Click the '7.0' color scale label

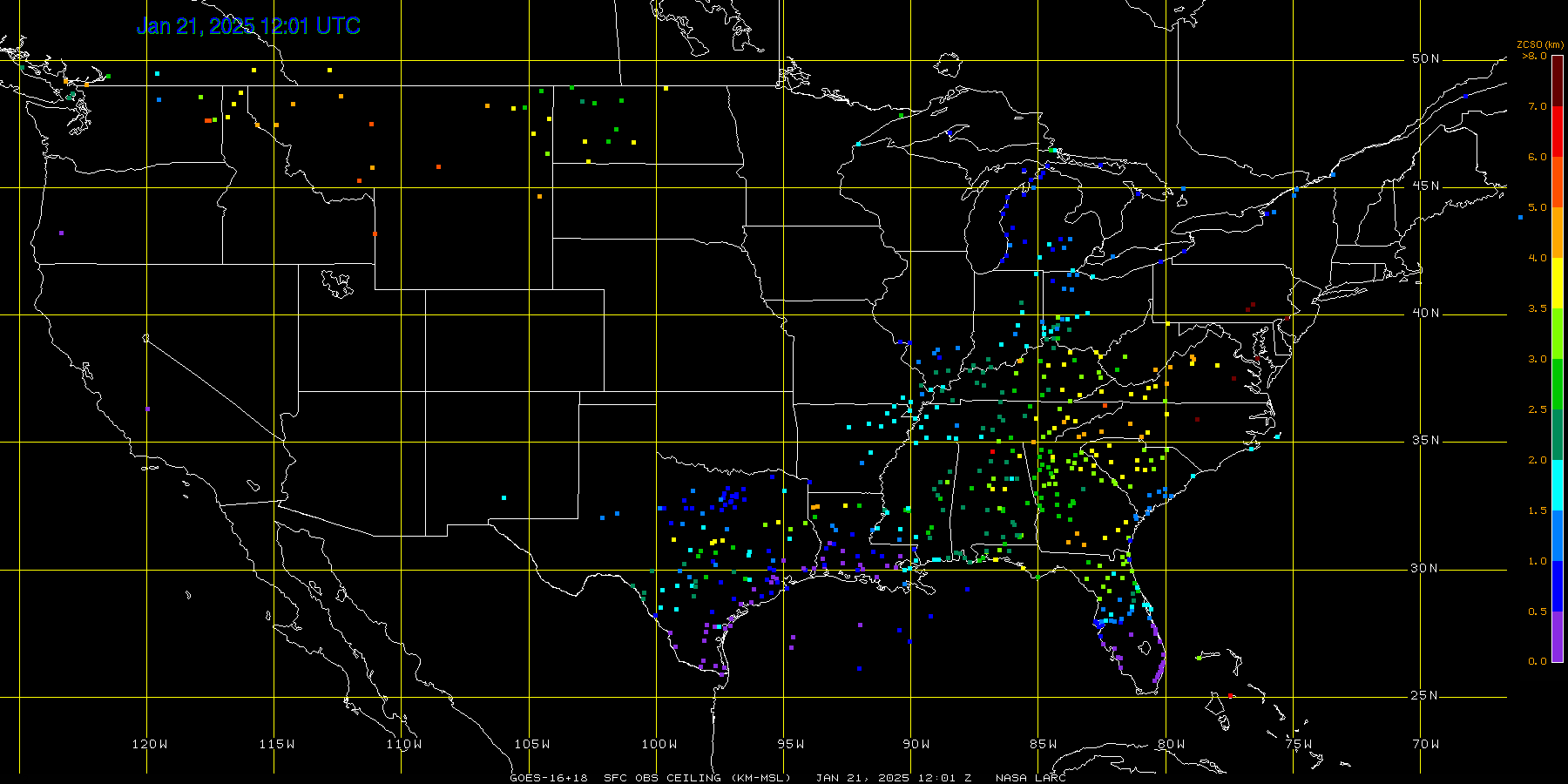pos(1538,106)
